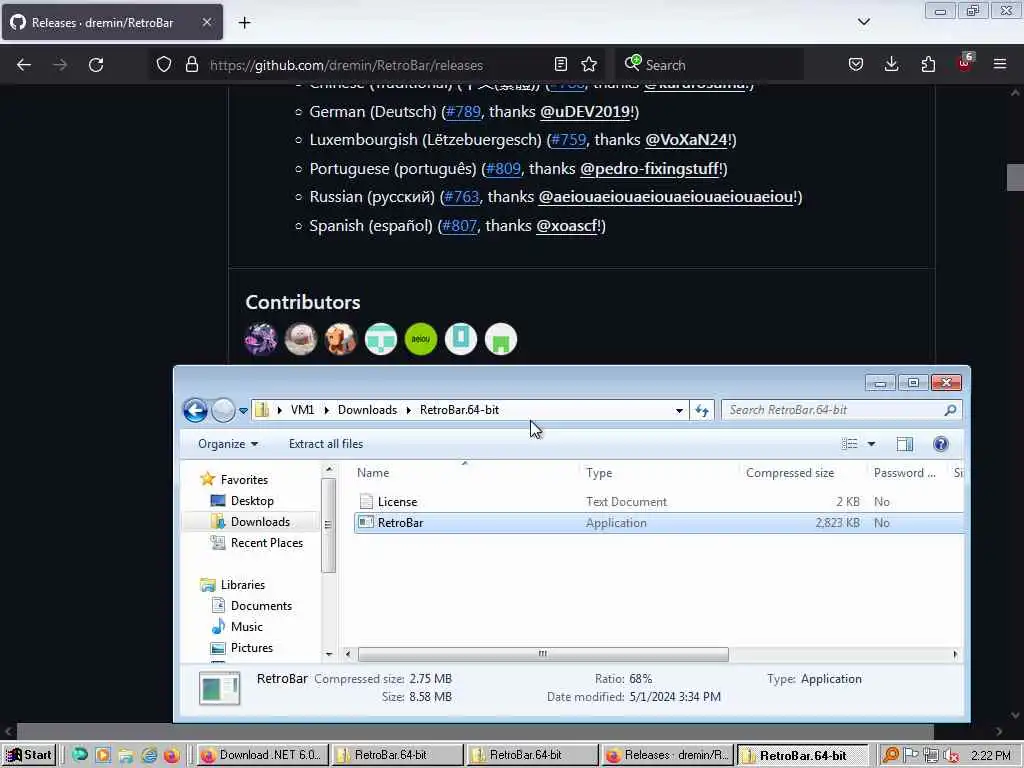Click the padlock site info icon
The image size is (1024, 768).
click(191, 64)
